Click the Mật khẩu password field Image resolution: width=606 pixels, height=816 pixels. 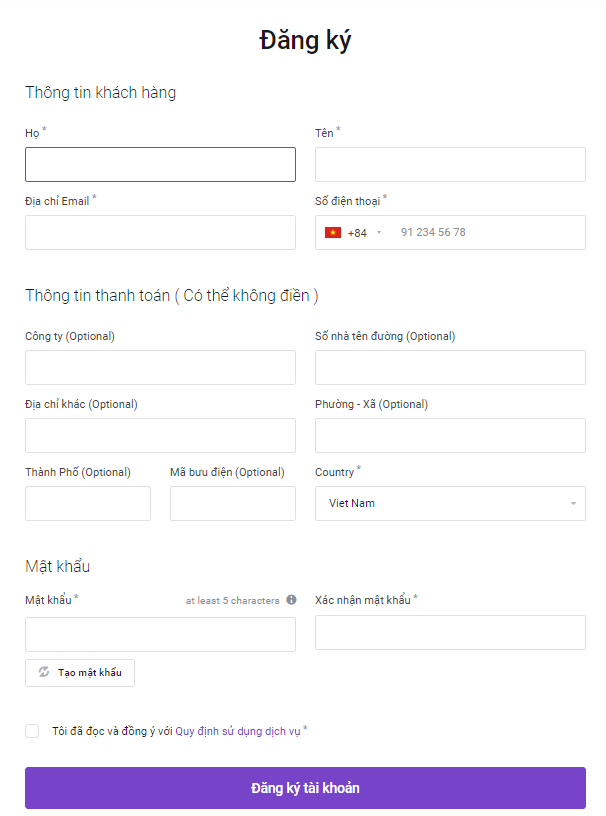[x=160, y=634]
